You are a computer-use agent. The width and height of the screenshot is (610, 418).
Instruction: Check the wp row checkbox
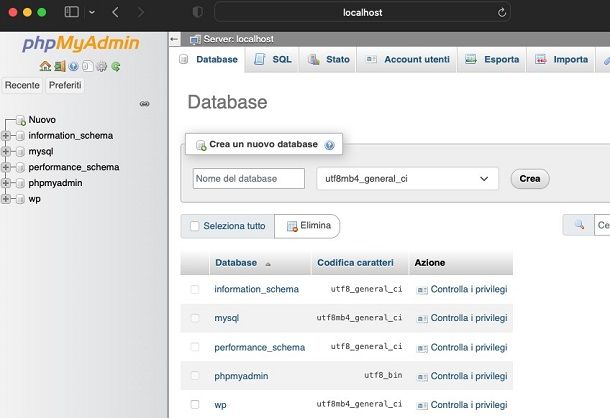tap(195, 404)
